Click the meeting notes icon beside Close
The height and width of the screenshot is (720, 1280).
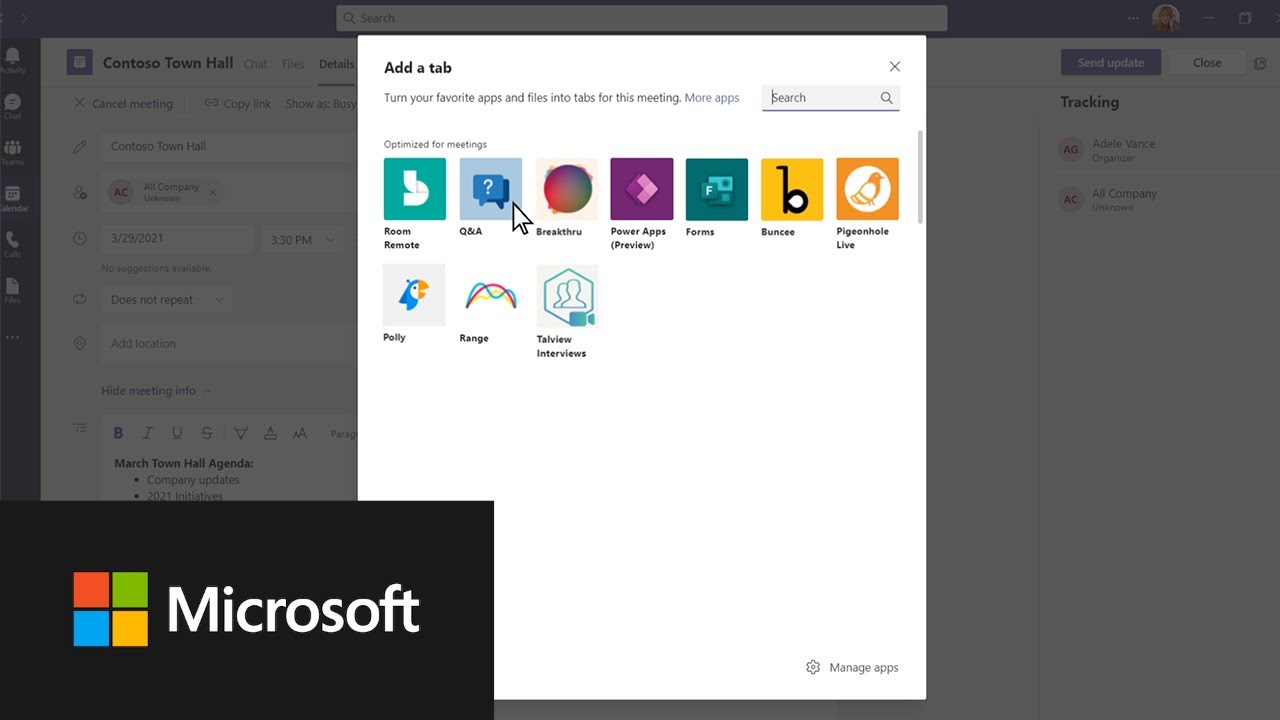pos(1260,63)
